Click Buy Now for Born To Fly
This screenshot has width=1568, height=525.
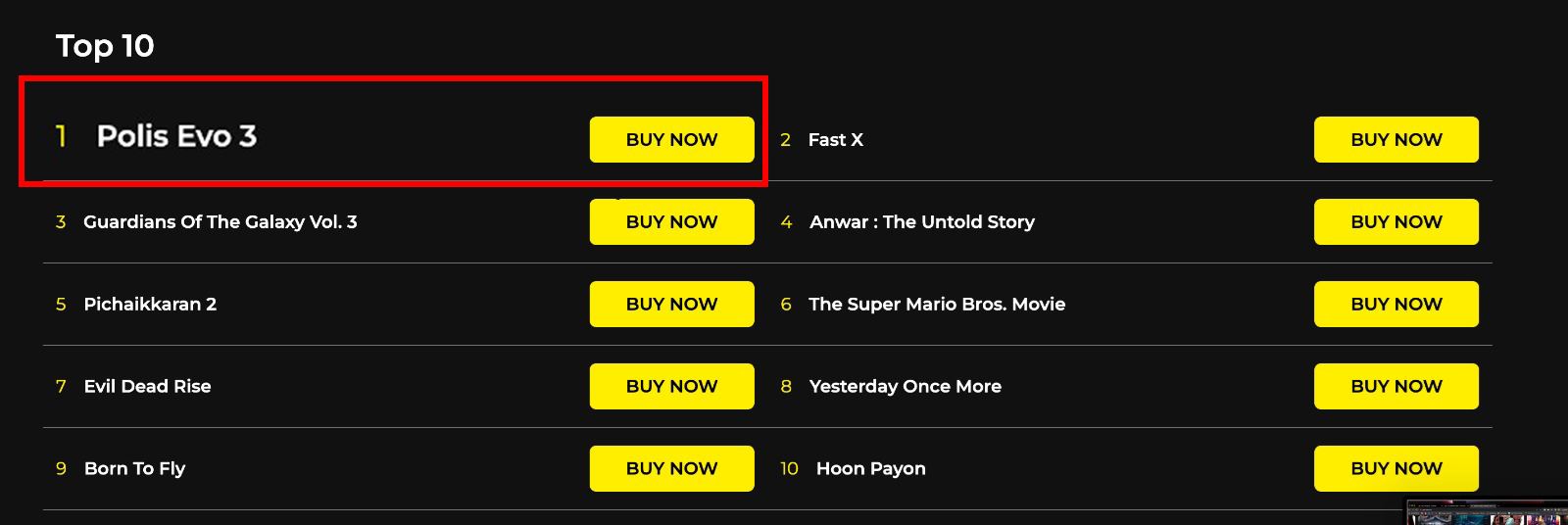[x=671, y=469]
